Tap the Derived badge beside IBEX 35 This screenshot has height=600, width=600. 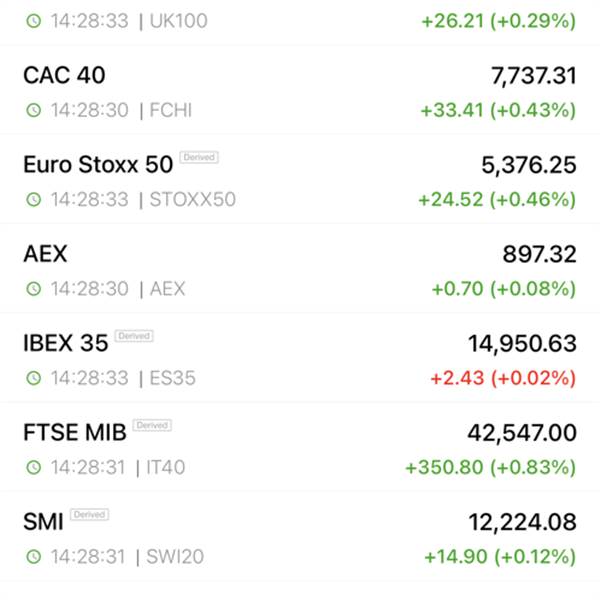coord(134,336)
